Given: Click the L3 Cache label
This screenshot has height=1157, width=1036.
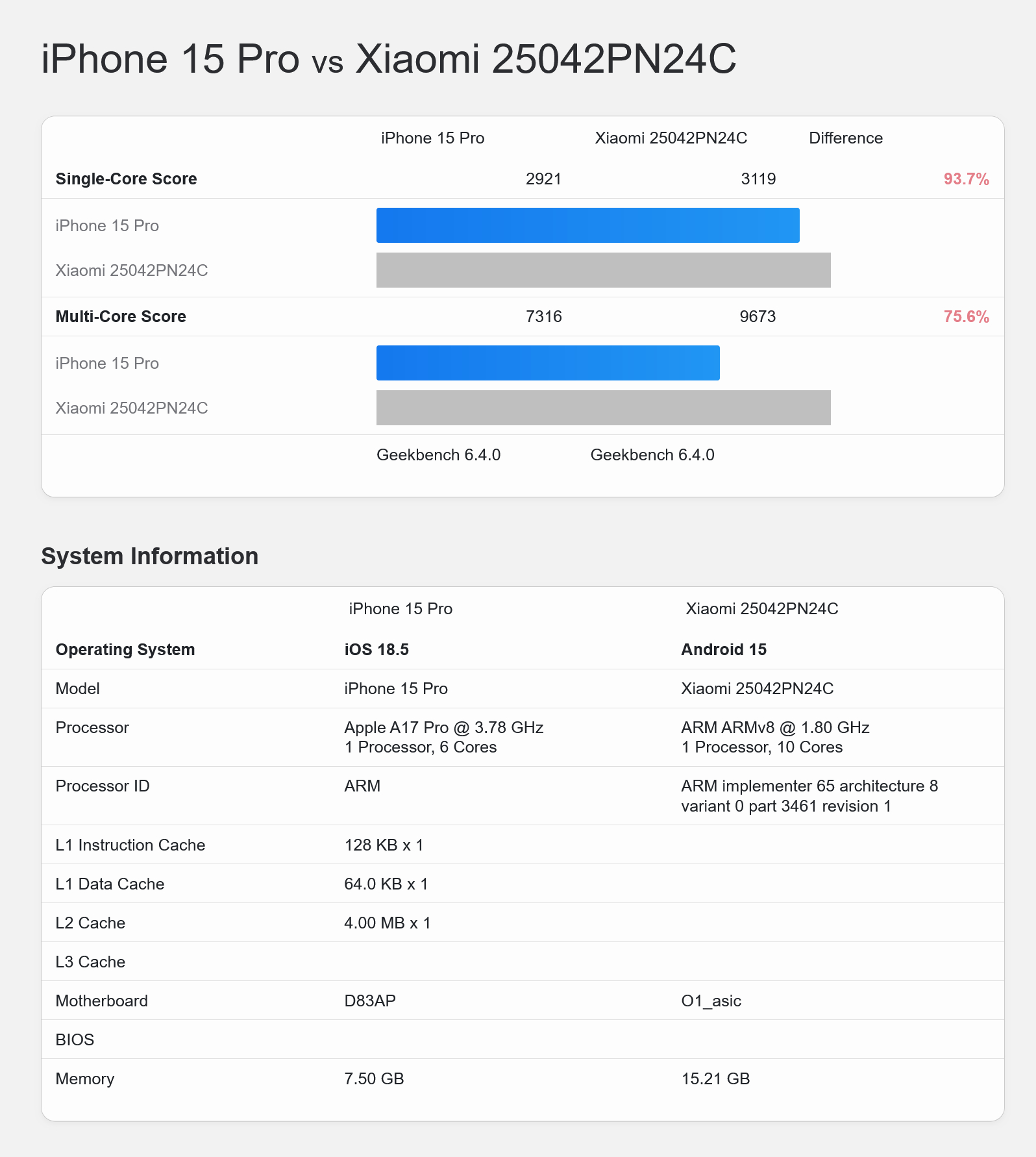Looking at the screenshot, I should [x=90, y=962].
